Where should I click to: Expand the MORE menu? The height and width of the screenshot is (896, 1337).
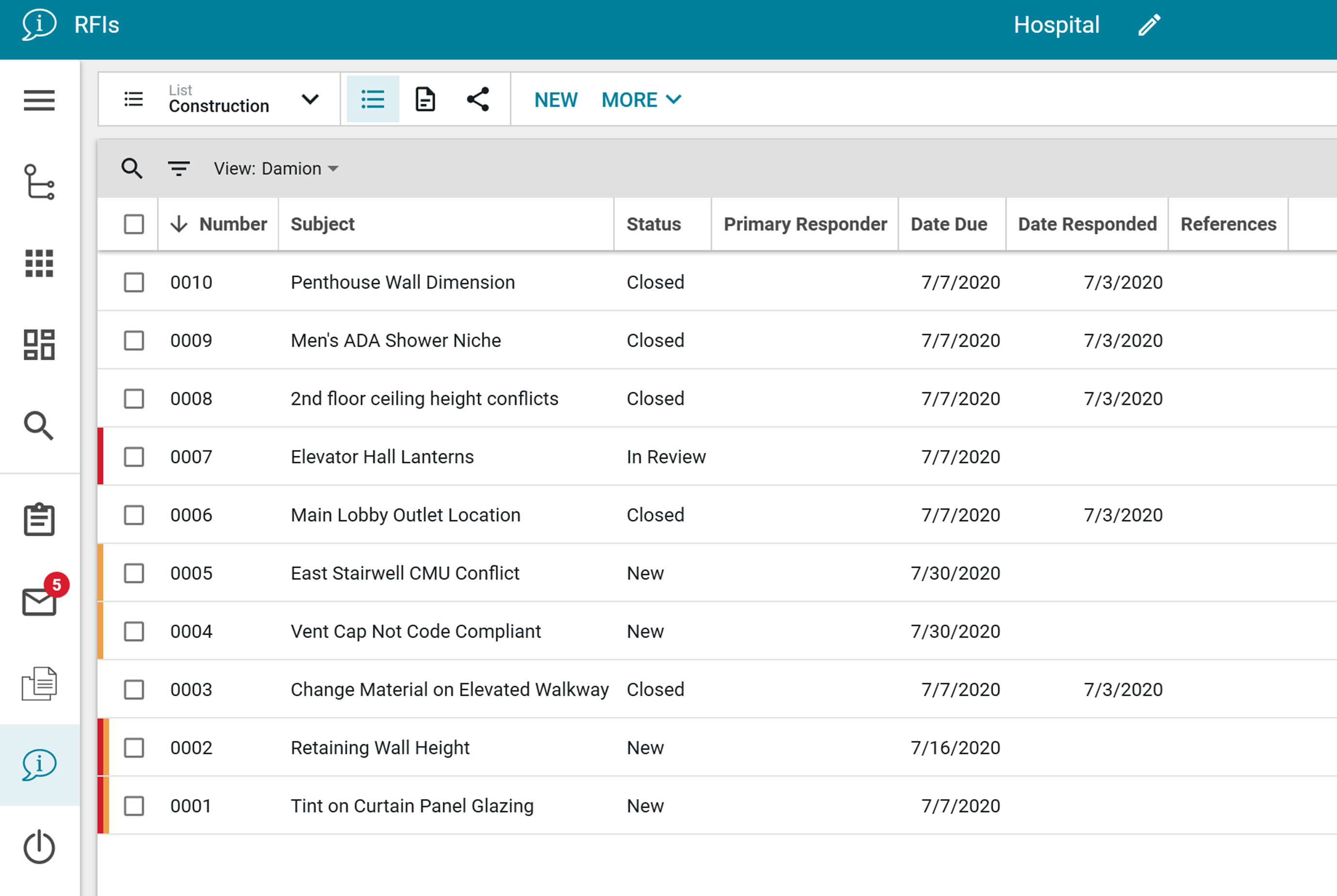coord(641,99)
